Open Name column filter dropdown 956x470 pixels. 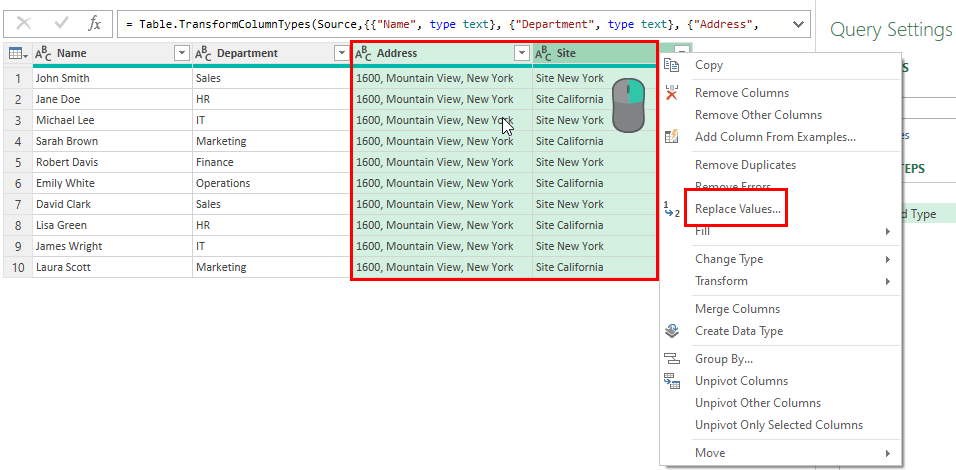tap(182, 54)
